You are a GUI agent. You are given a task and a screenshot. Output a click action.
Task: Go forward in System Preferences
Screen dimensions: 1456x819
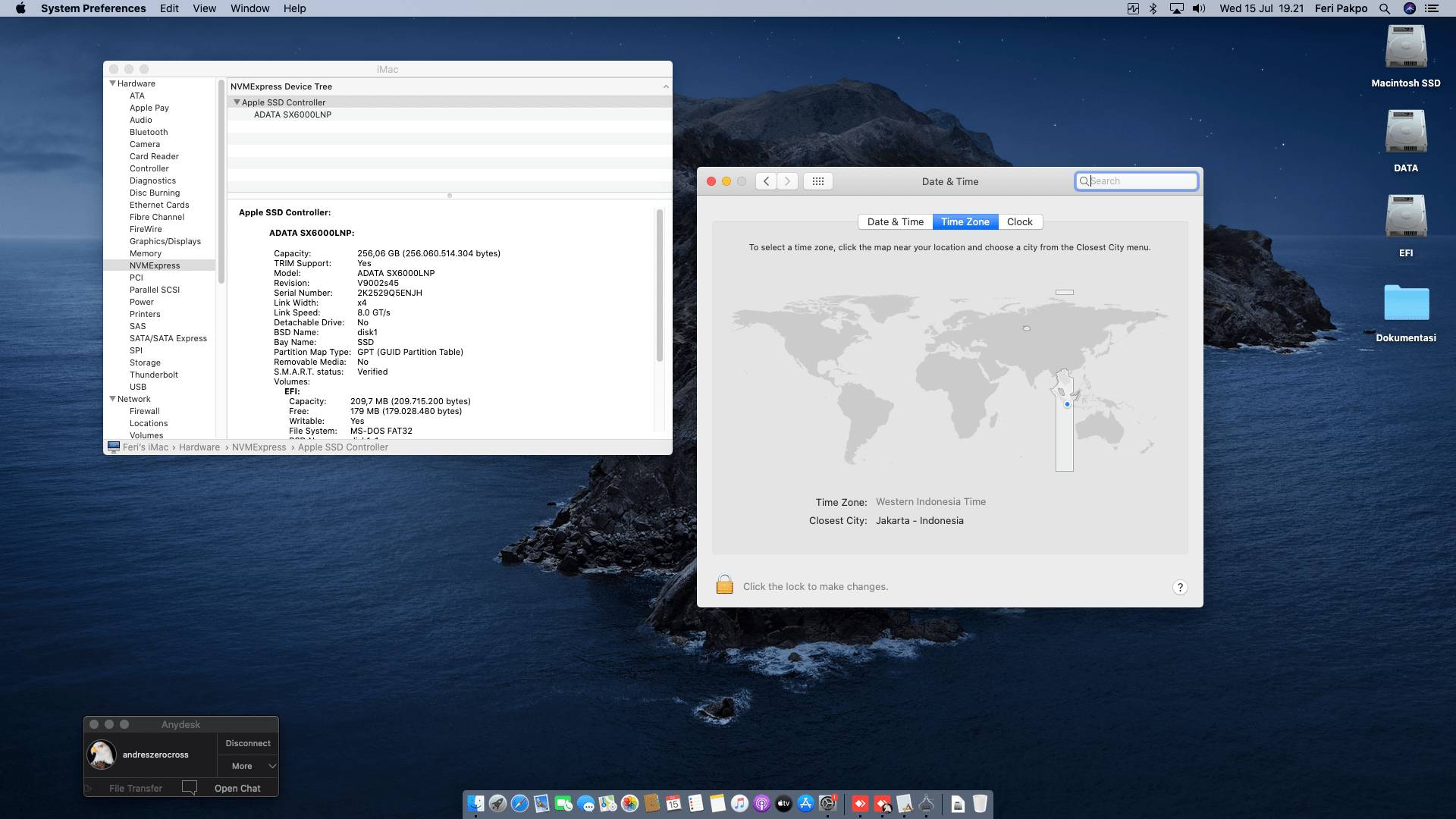click(x=787, y=181)
